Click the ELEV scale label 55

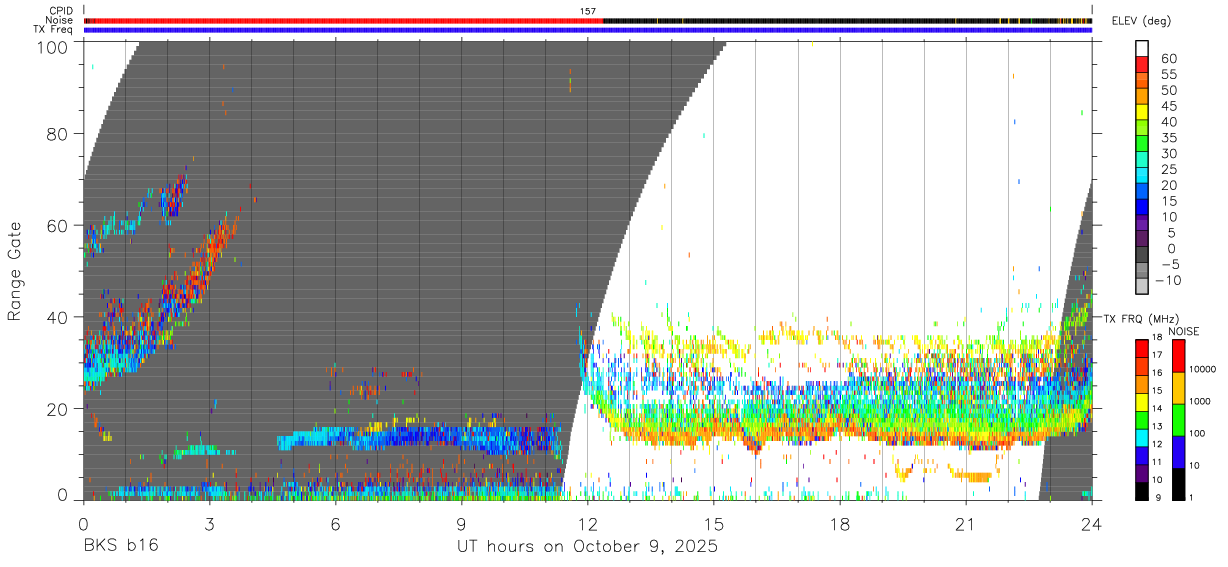tap(1170, 75)
